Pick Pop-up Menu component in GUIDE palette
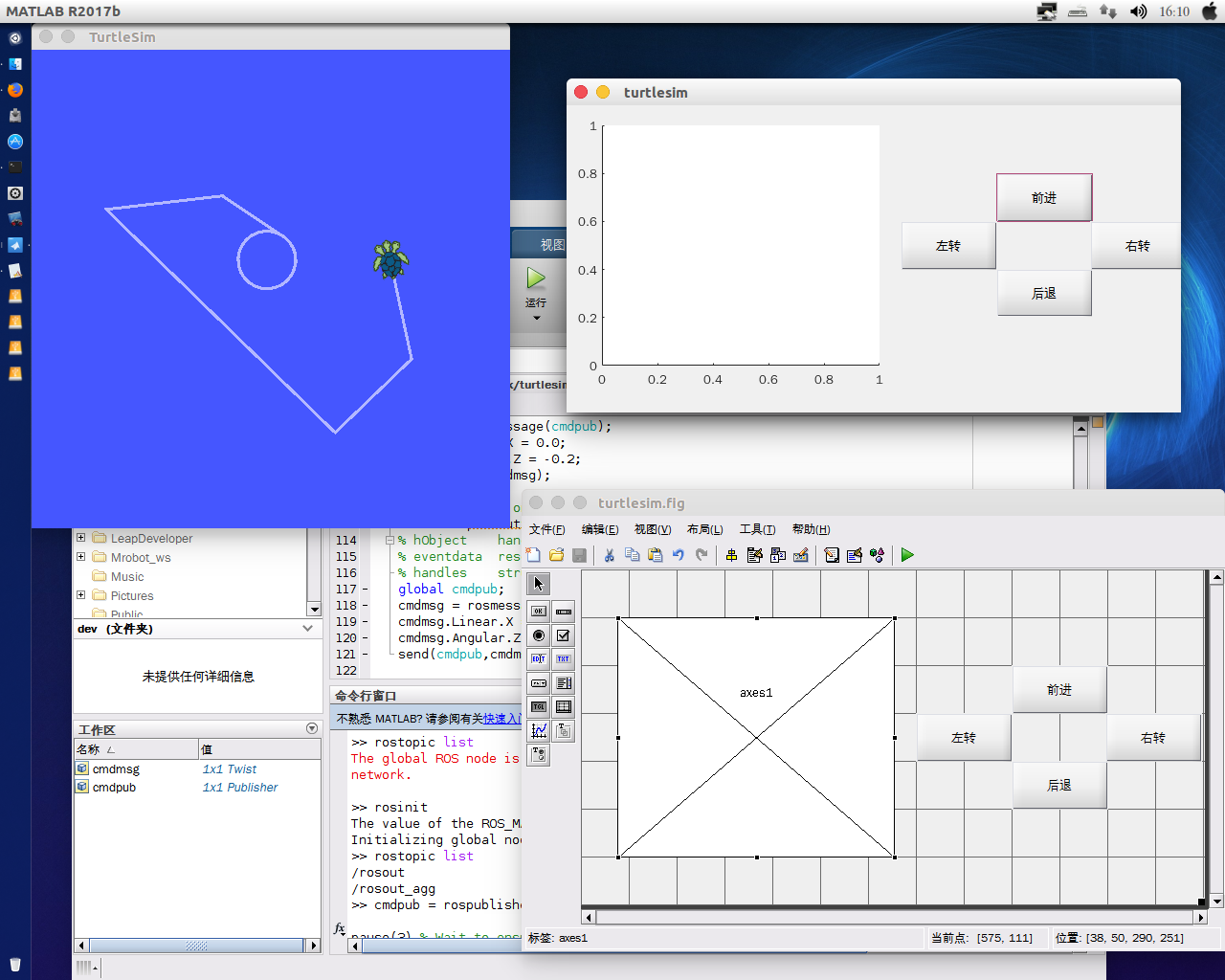1225x980 pixels. point(539,682)
